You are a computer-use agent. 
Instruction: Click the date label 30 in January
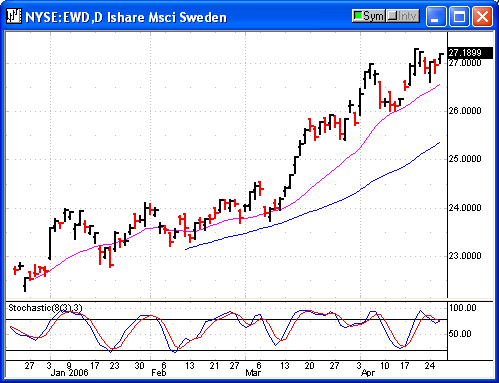pos(139,366)
